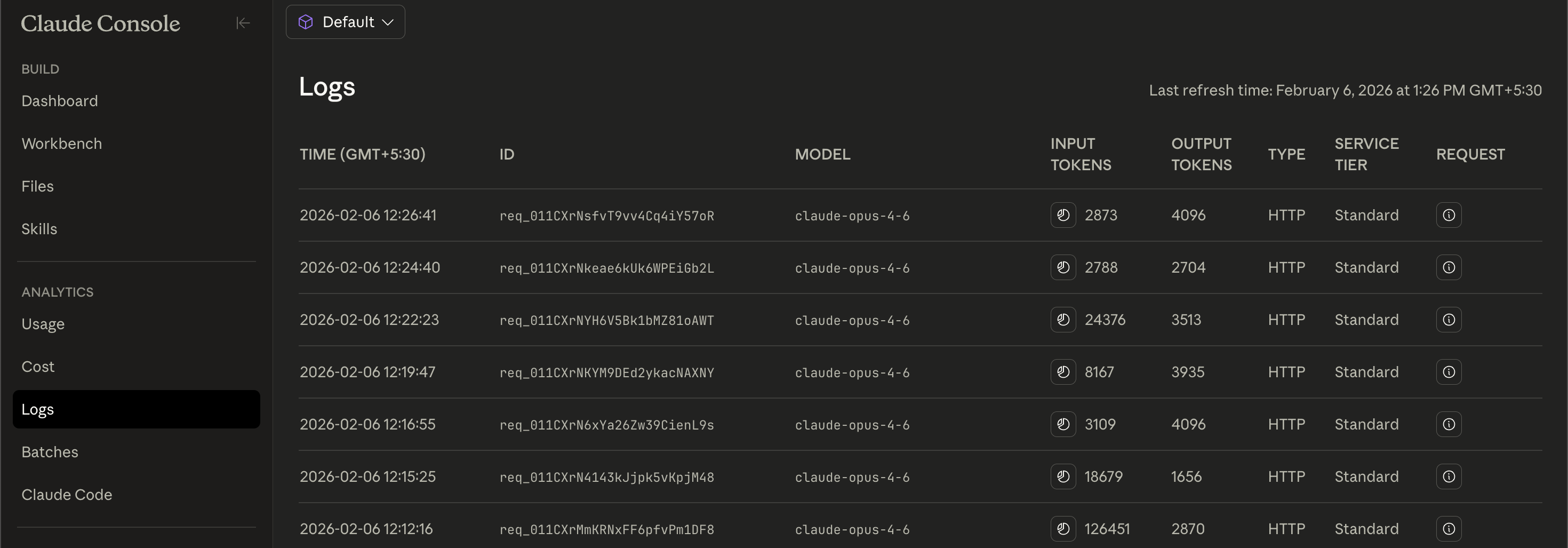Open the Workbench
This screenshot has height=548, width=1568.
tap(62, 143)
